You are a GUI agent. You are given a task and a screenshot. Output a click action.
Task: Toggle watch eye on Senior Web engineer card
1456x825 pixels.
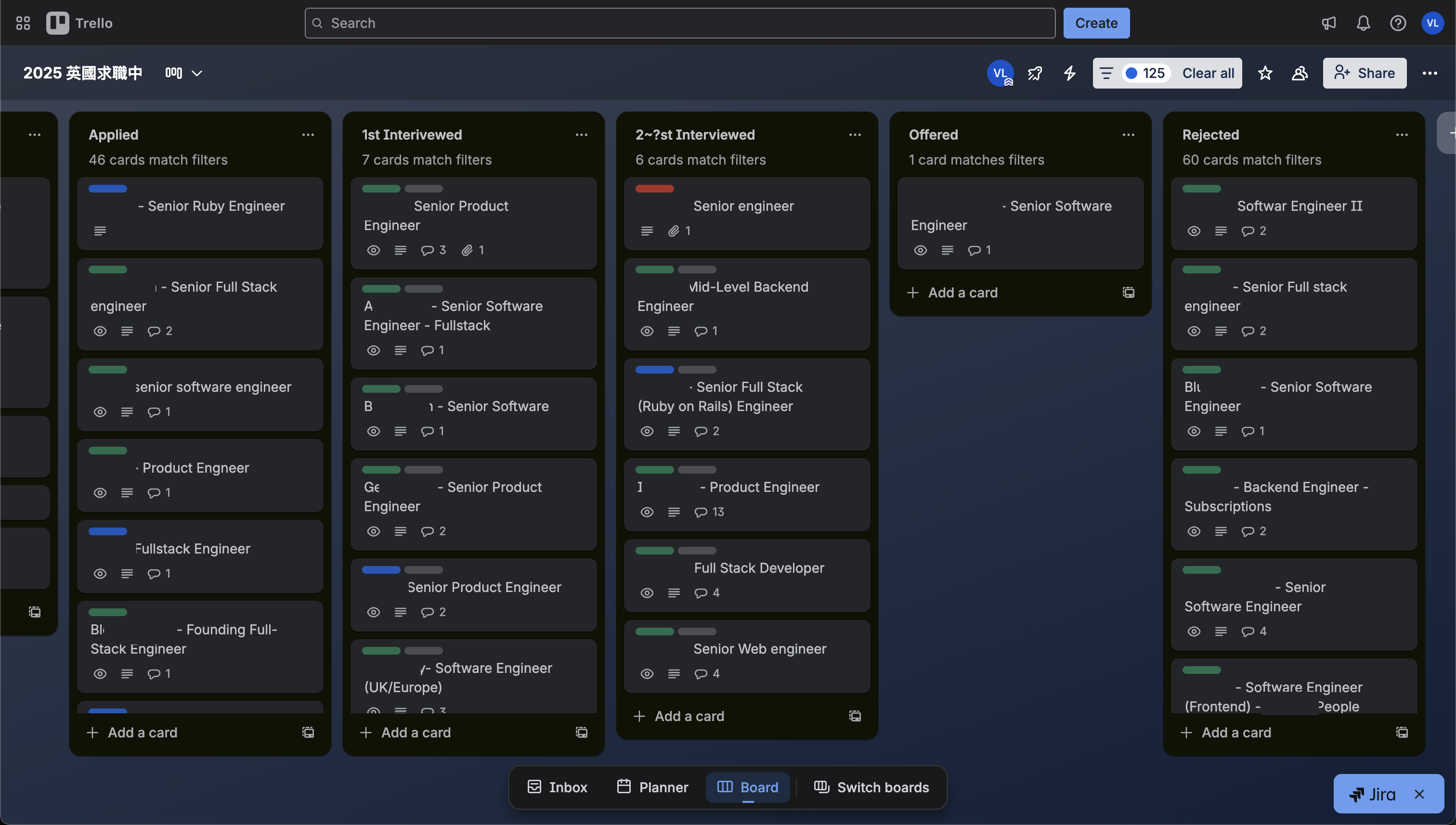coord(647,674)
